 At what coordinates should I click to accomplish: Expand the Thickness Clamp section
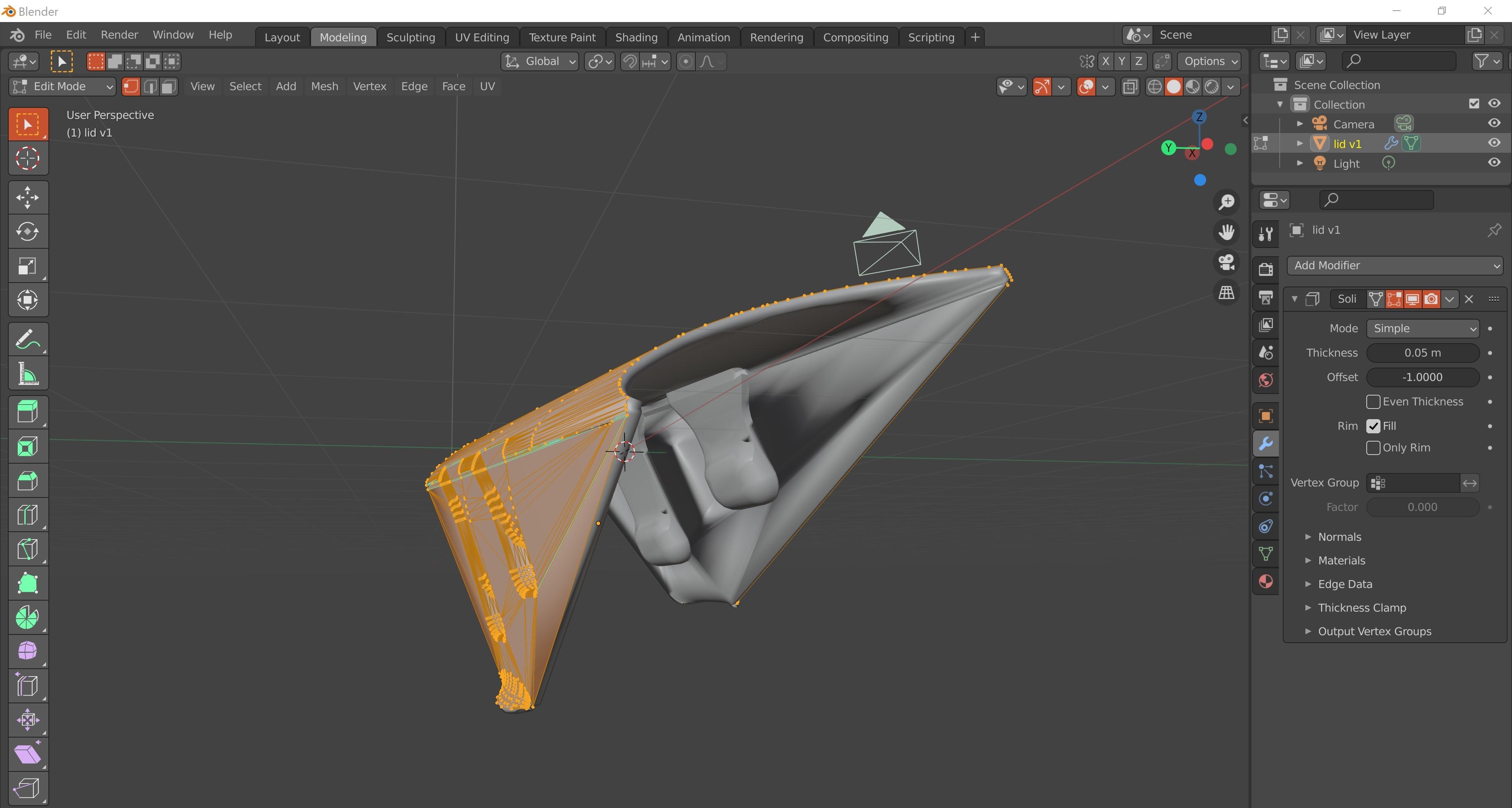point(1361,608)
